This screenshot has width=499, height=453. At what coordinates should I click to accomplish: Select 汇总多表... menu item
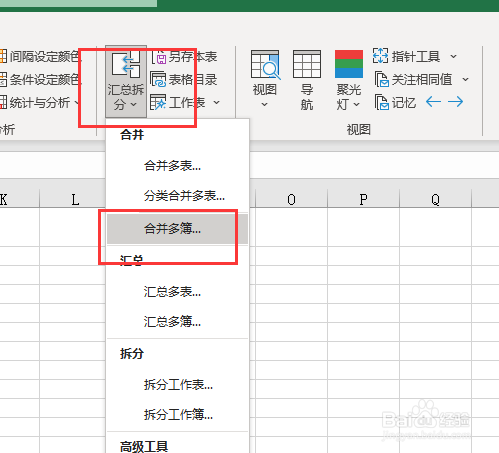tap(177, 292)
